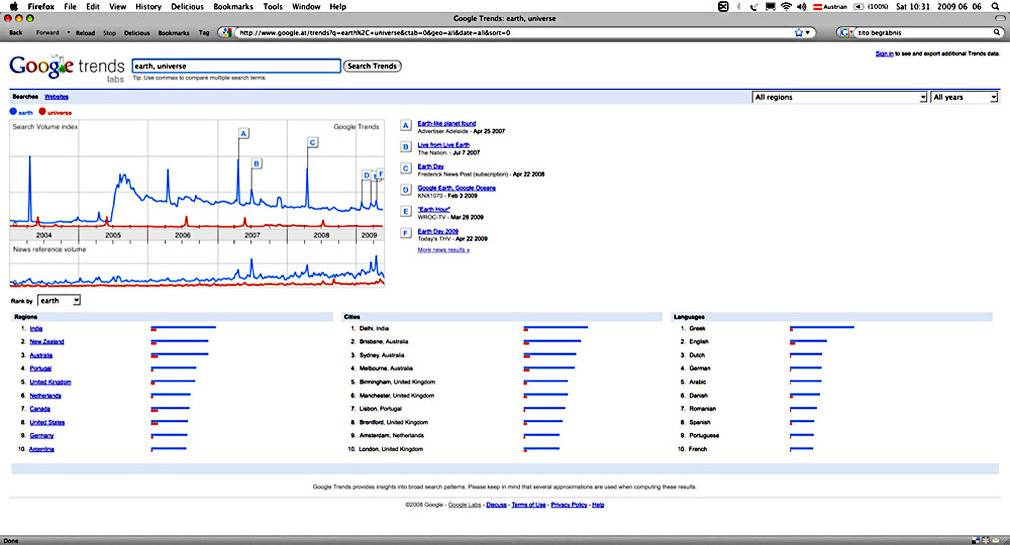Click the Back toolbar button

pos(15,32)
